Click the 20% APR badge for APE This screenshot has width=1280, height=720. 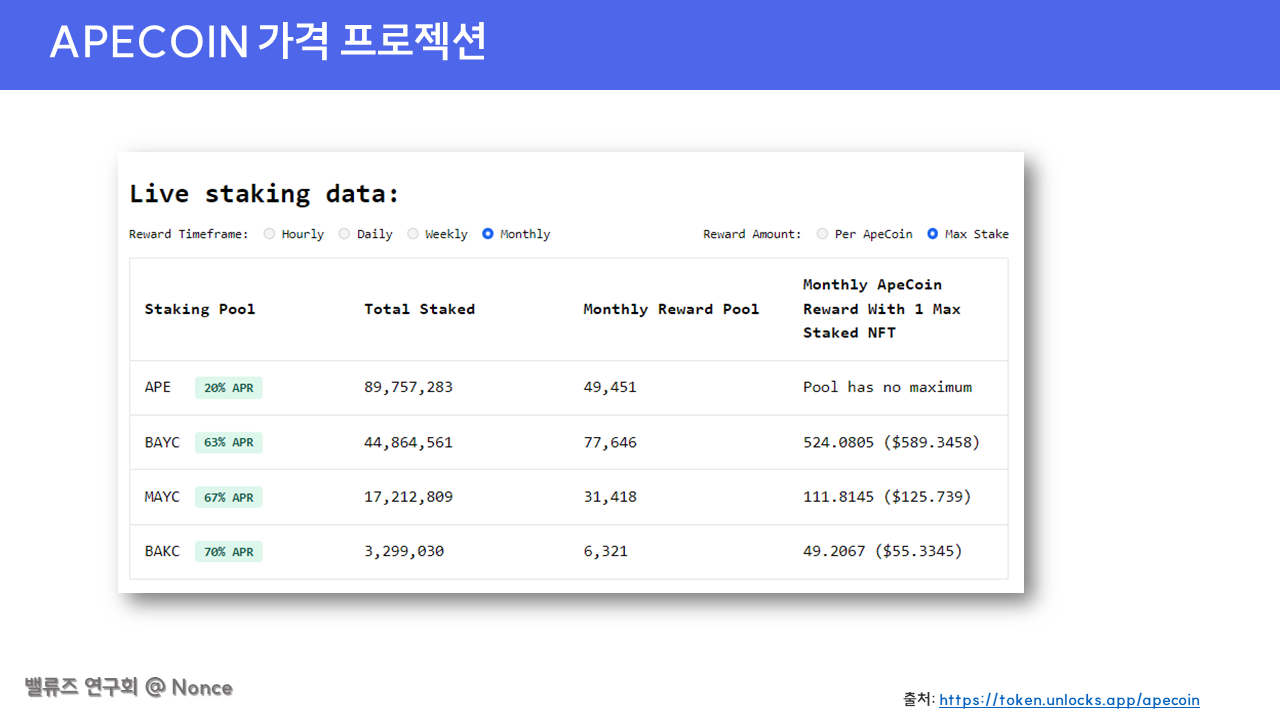[x=228, y=387]
